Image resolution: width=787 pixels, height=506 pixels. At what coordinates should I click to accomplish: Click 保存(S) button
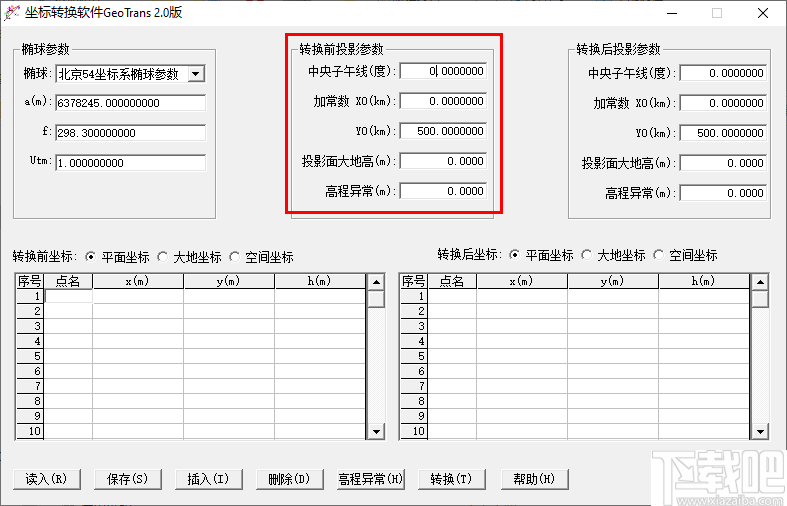click(x=127, y=479)
